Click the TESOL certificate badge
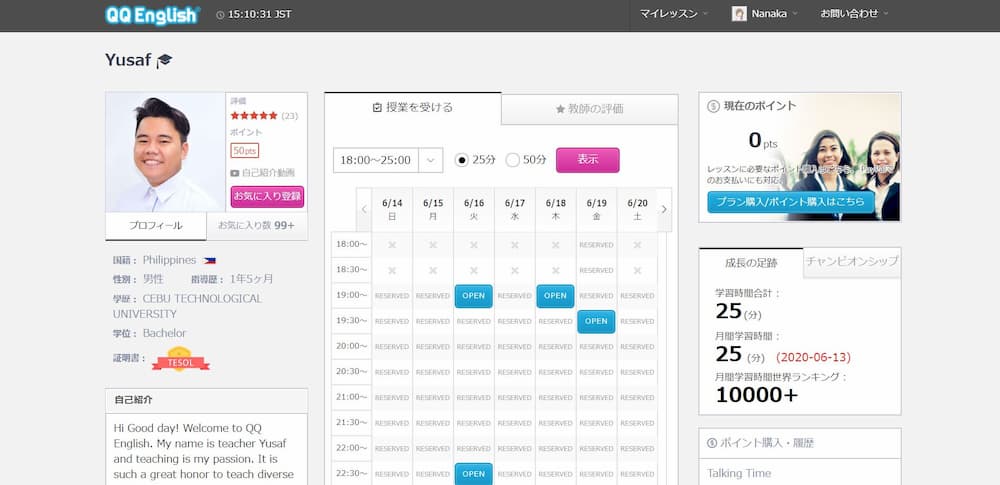The image size is (1000, 485). 180,359
